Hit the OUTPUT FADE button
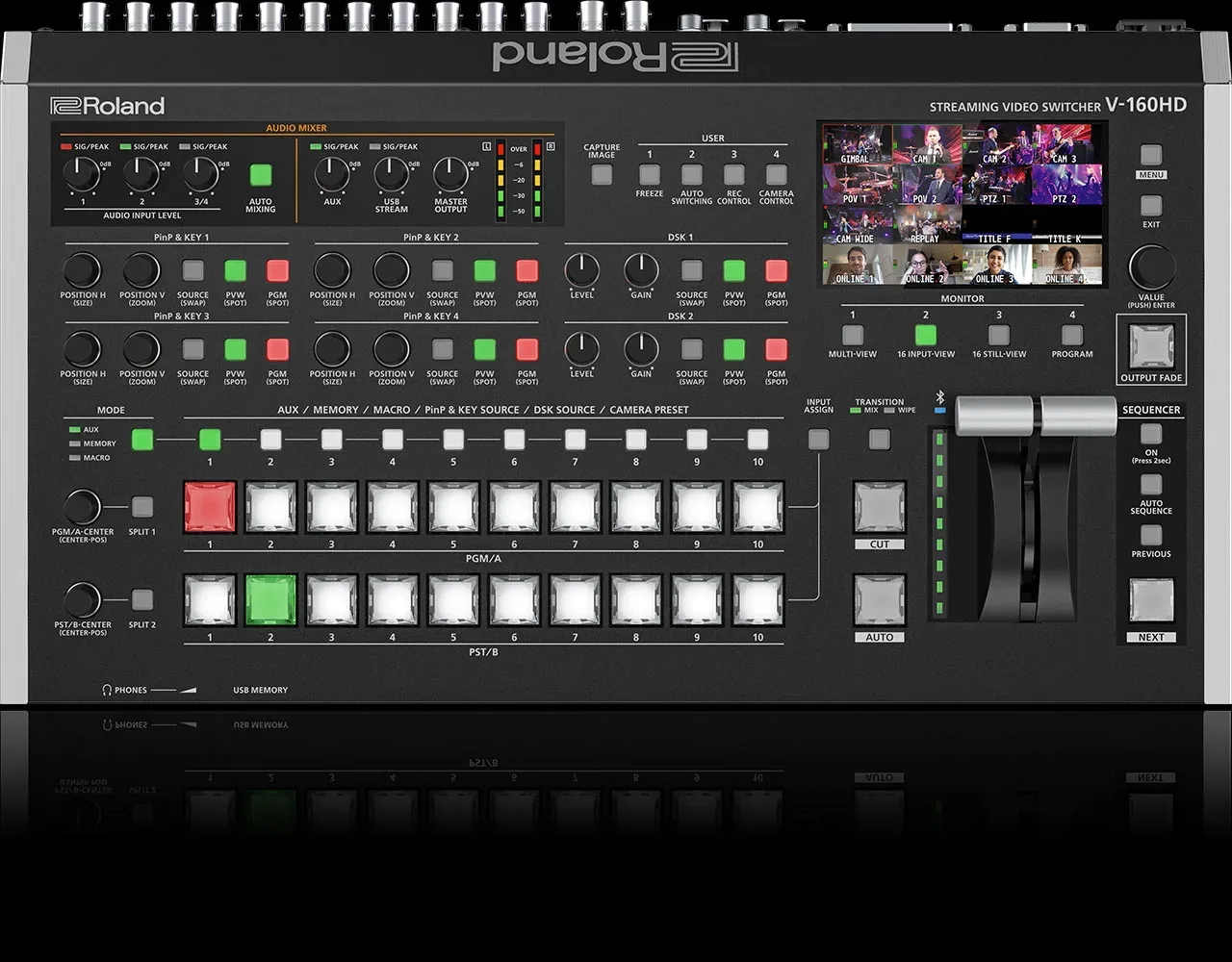This screenshot has width=1232, height=962. click(1151, 346)
